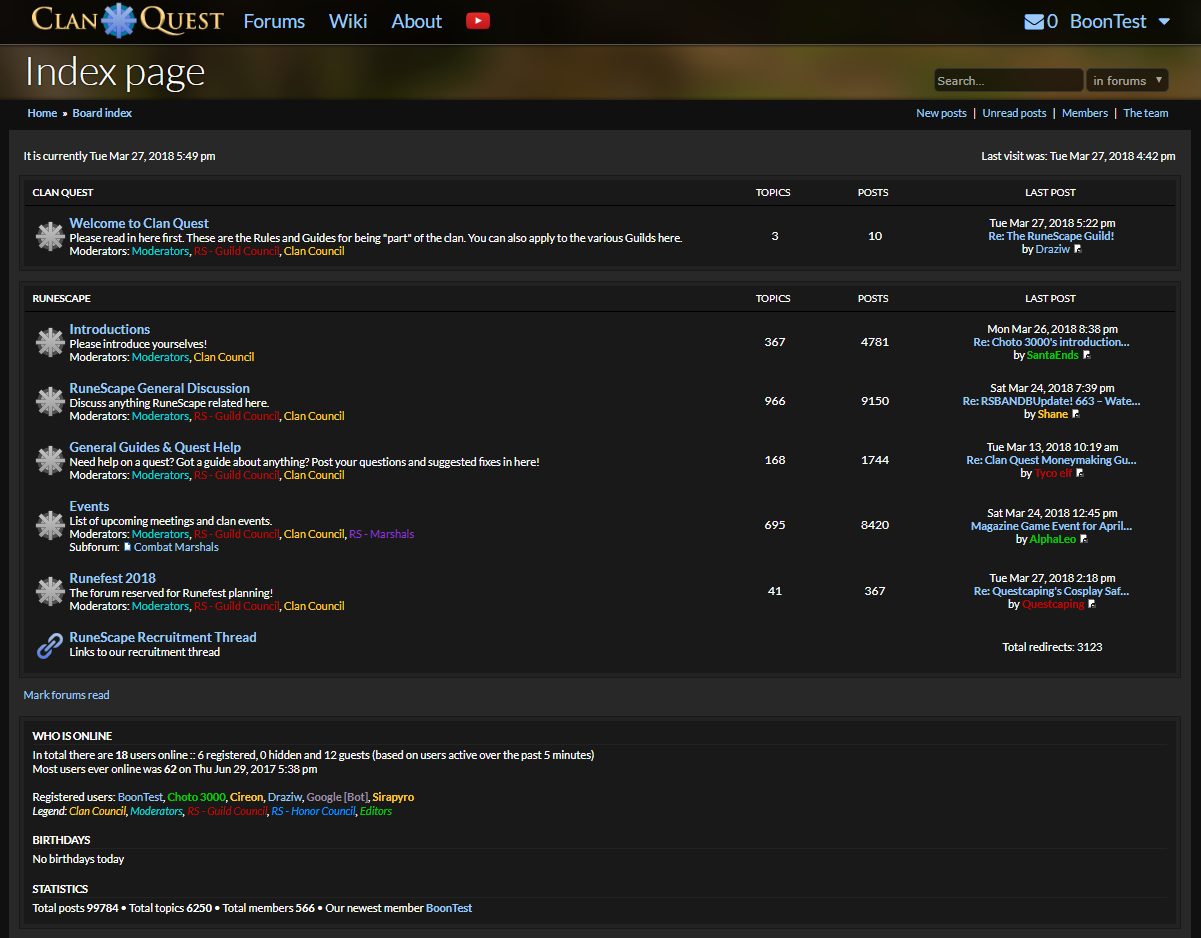
Task: Select the 966 topics count
Action: click(775, 401)
